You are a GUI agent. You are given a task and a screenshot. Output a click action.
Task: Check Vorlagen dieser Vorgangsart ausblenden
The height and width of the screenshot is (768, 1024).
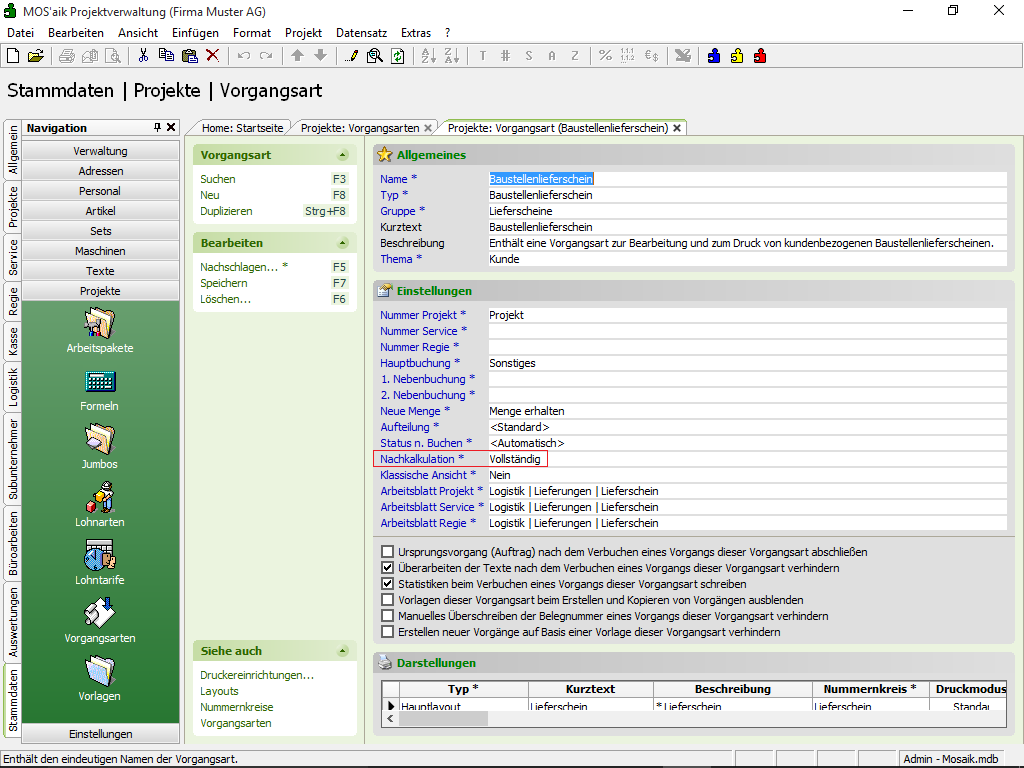[x=388, y=600]
